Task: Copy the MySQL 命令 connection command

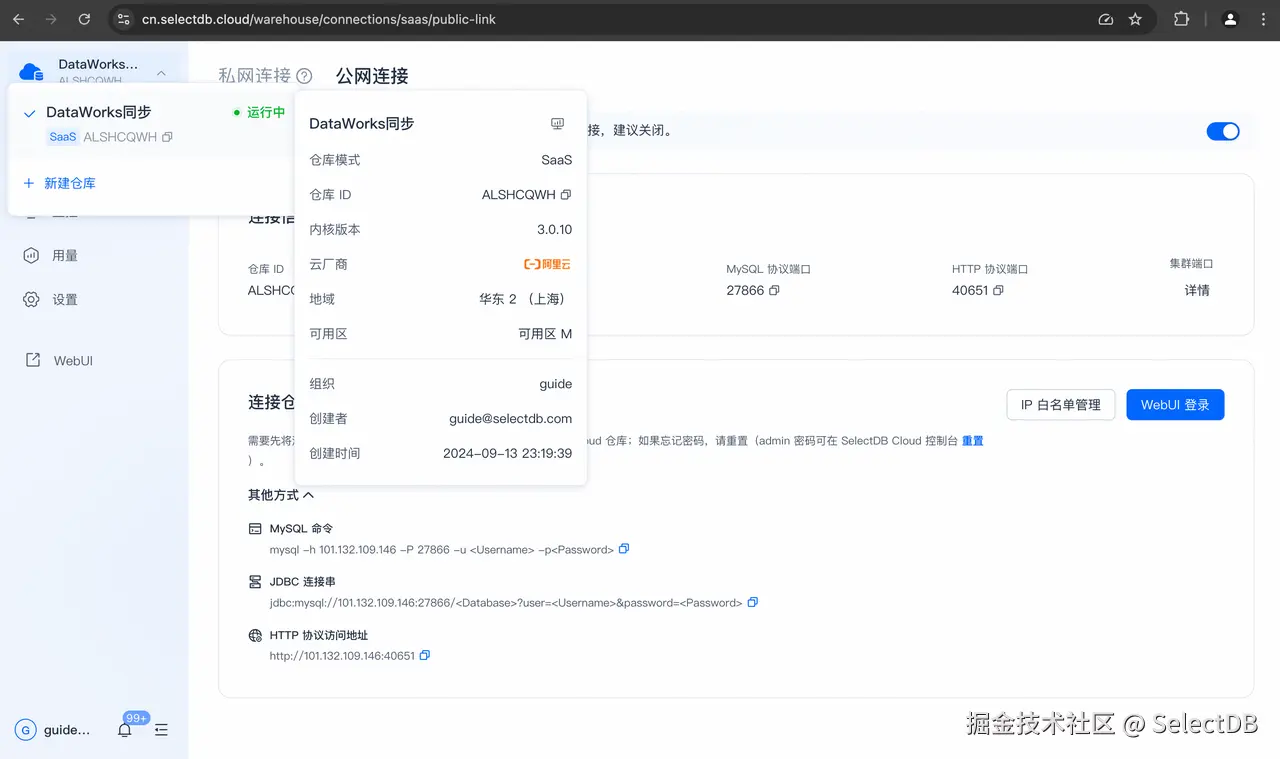Action: [x=624, y=549]
